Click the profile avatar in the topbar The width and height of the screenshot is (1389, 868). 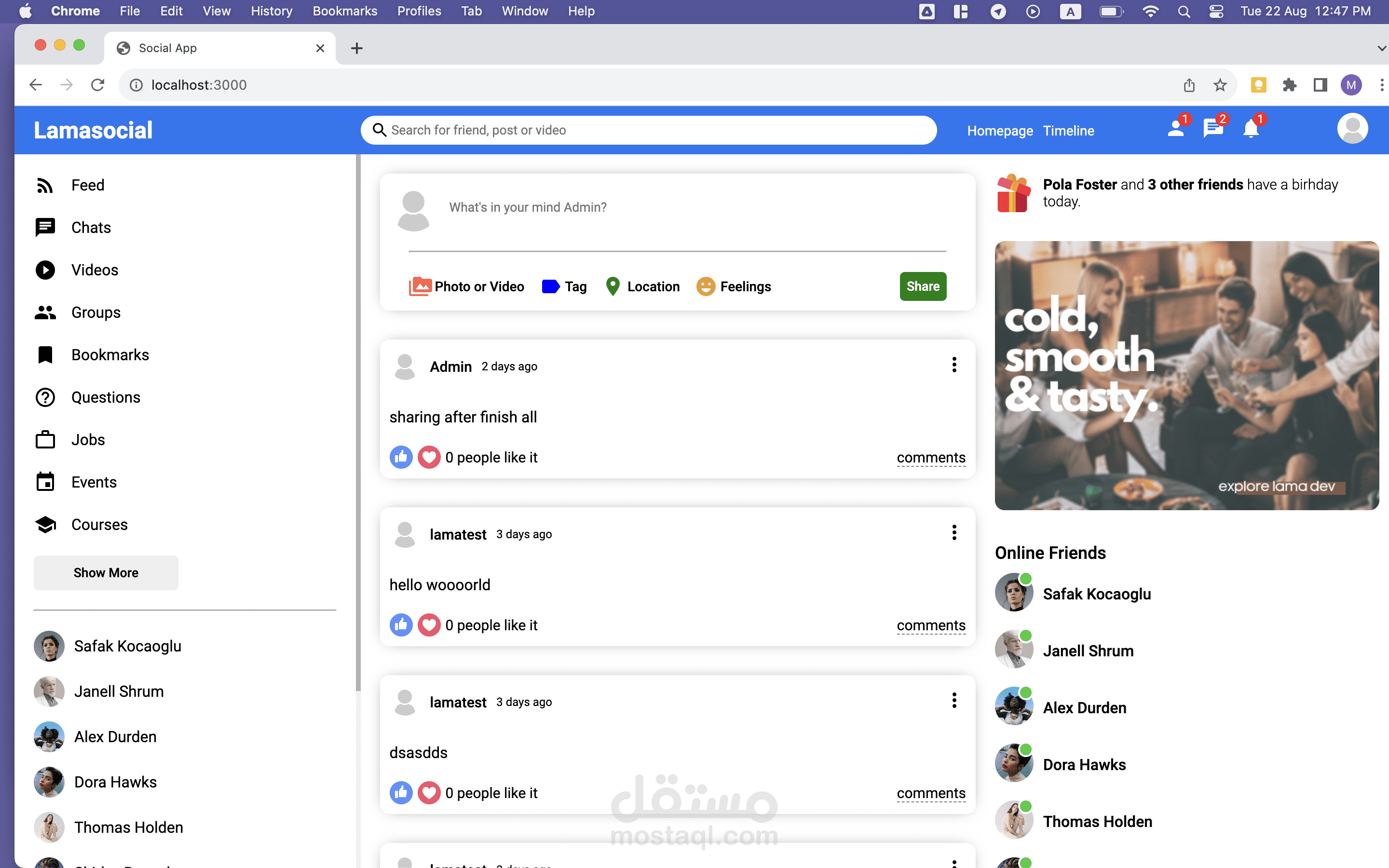(1352, 129)
